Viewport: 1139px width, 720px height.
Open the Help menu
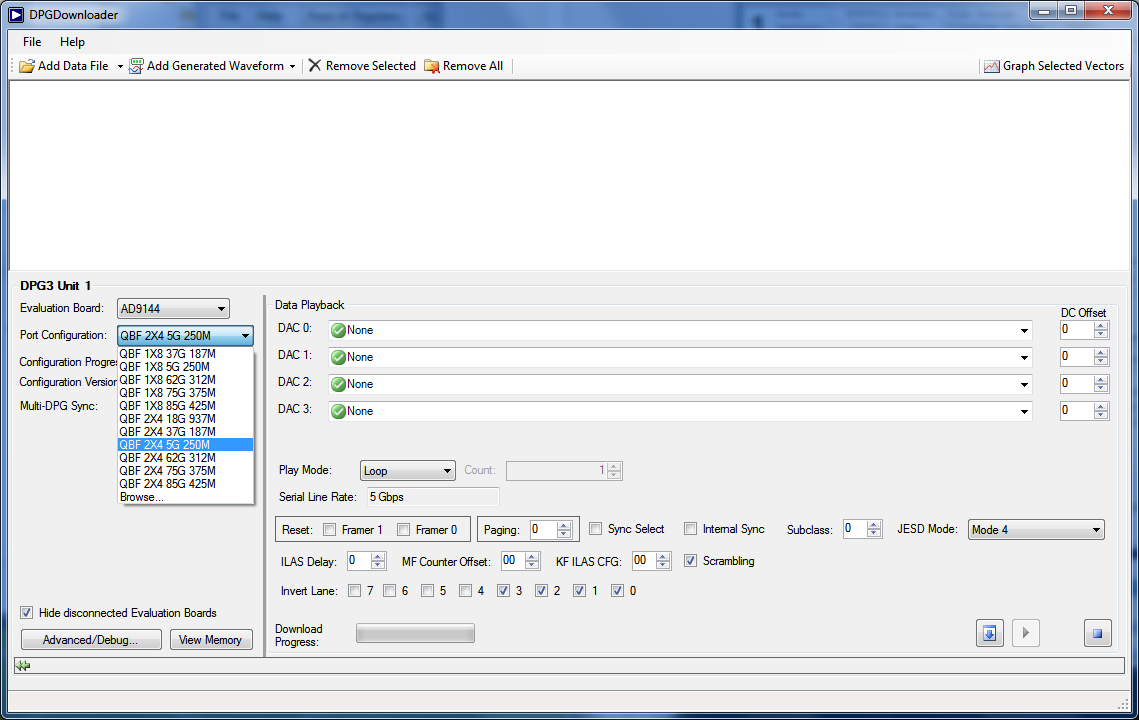72,42
